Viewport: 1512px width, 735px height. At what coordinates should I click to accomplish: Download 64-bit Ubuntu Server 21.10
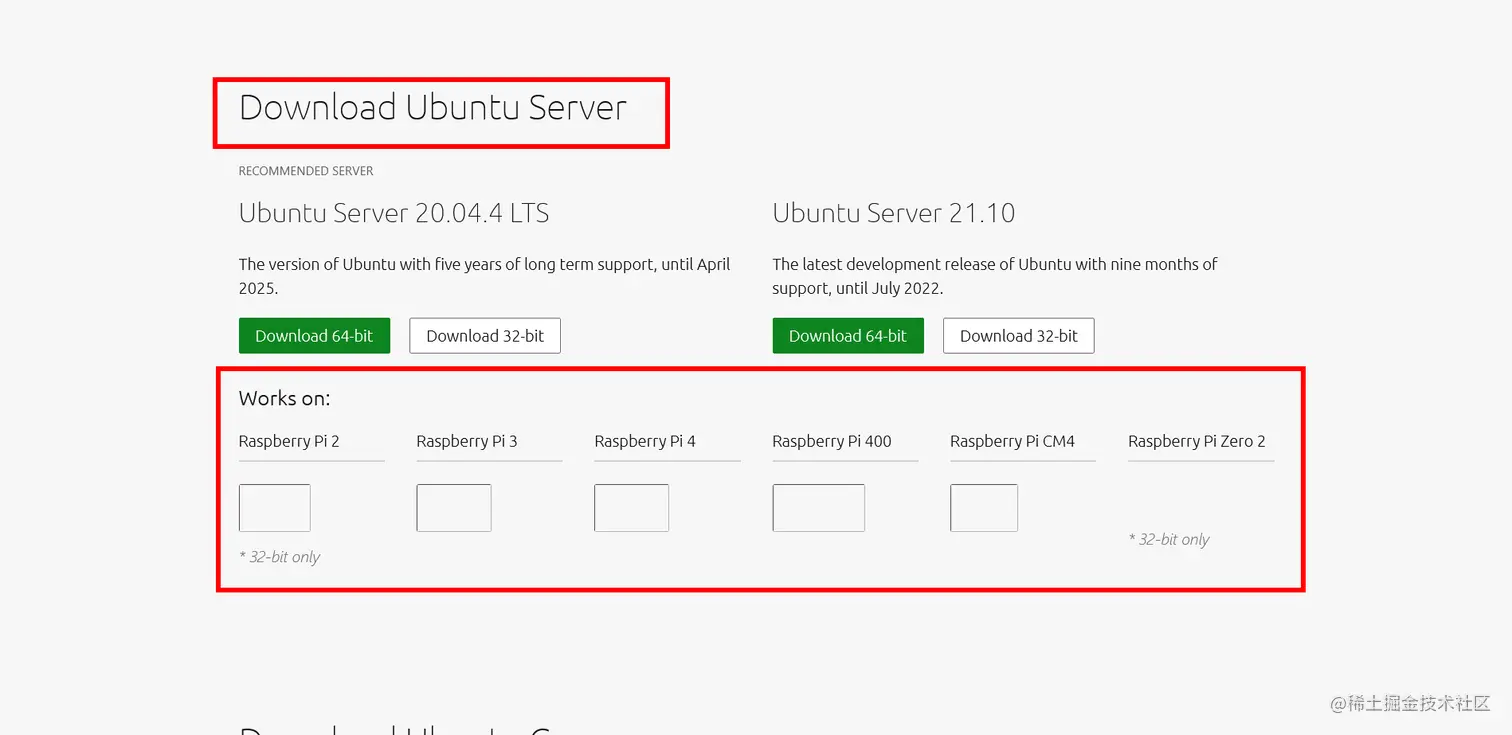click(848, 336)
